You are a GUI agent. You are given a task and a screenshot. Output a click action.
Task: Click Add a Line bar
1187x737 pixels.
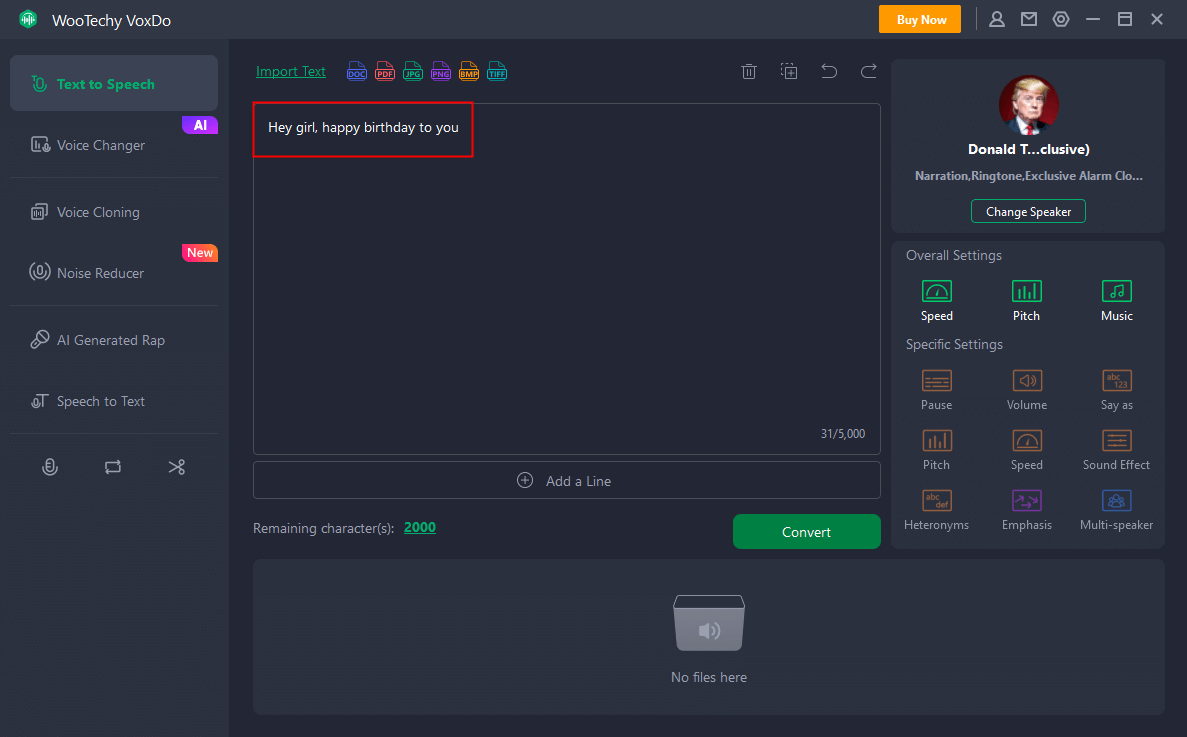coord(567,480)
